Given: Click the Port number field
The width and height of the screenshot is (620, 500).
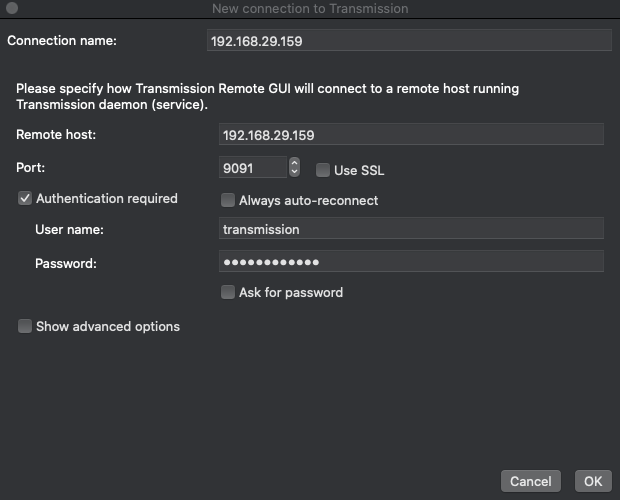Looking at the screenshot, I should (253, 168).
